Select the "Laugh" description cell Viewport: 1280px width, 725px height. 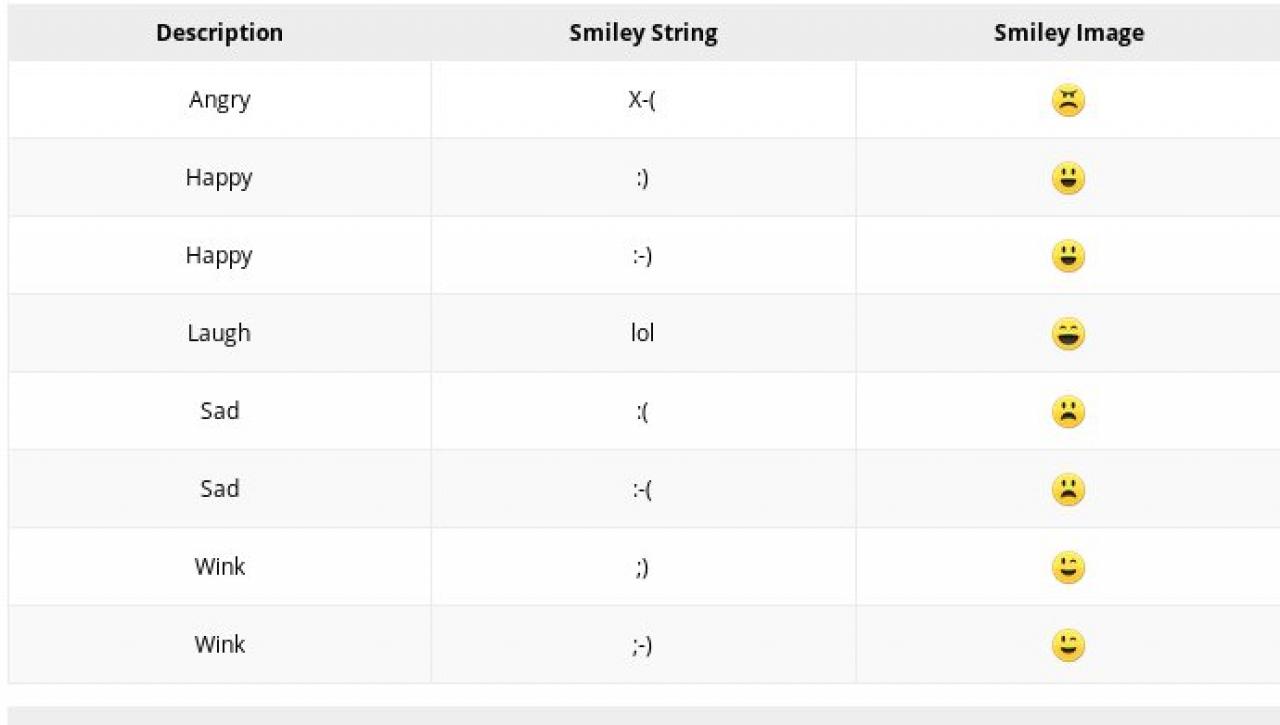point(219,333)
